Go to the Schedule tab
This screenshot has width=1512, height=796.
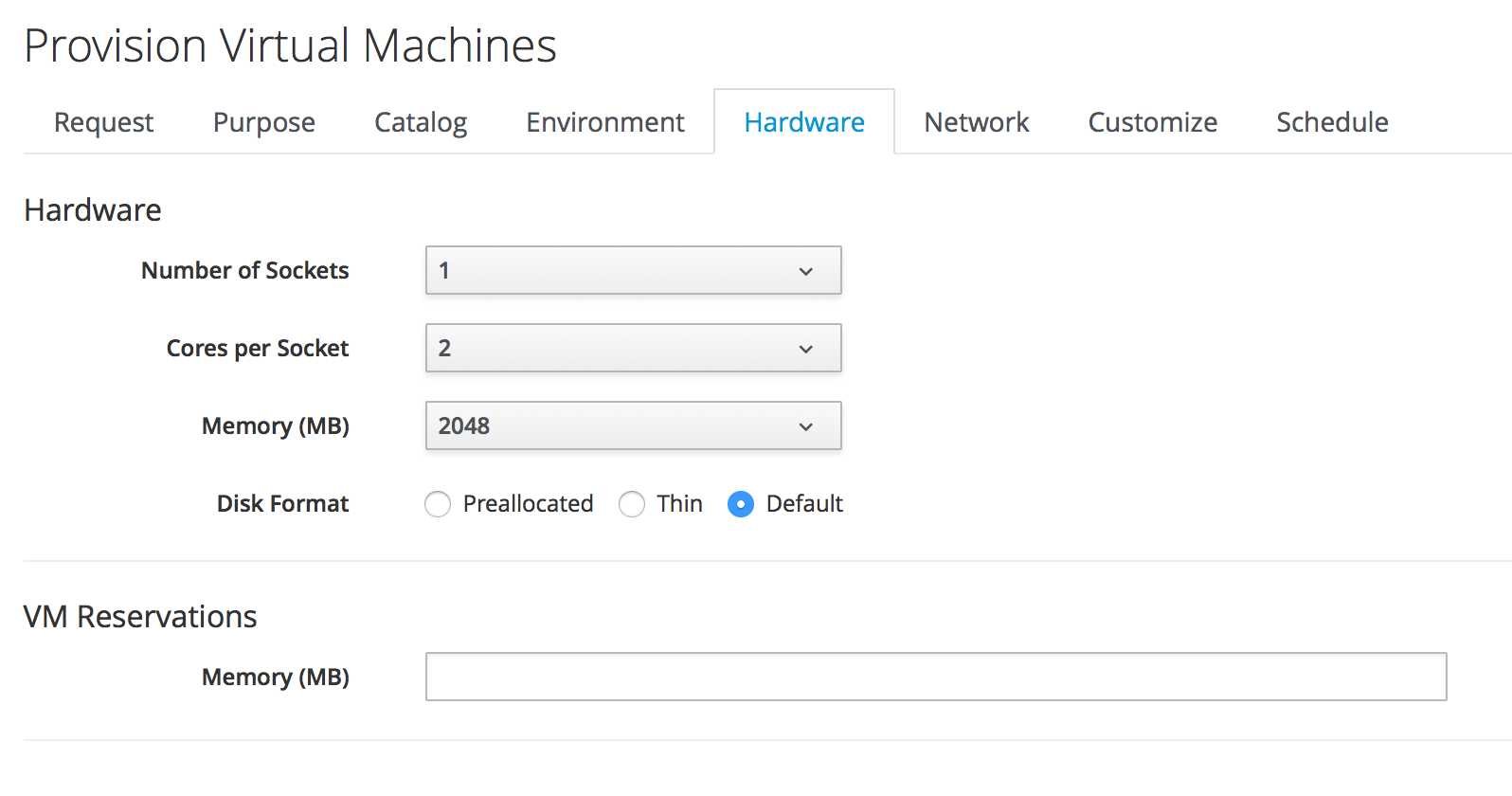[1332, 122]
